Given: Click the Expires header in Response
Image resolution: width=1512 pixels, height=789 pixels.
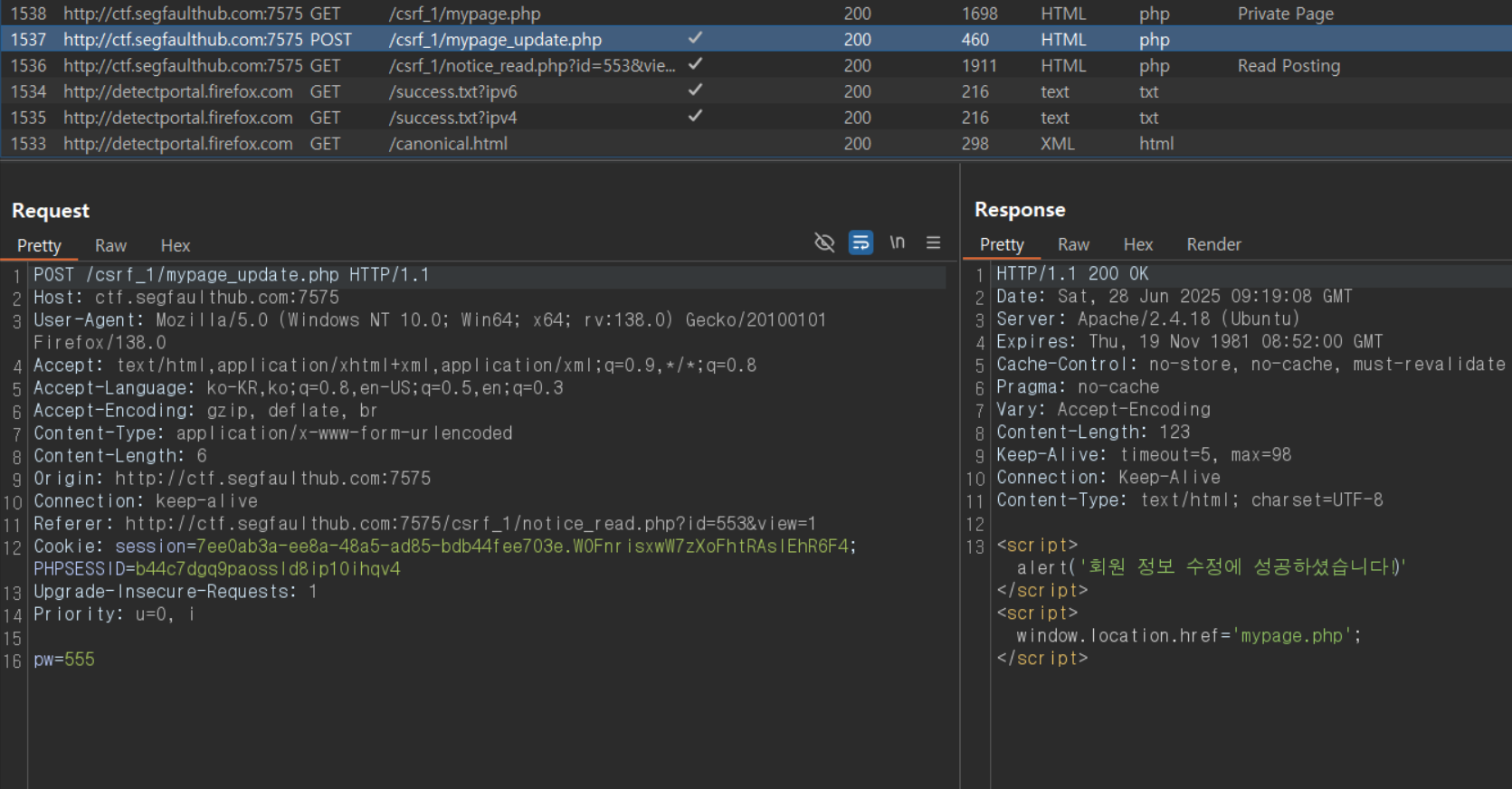Looking at the screenshot, I should pos(1190,342).
